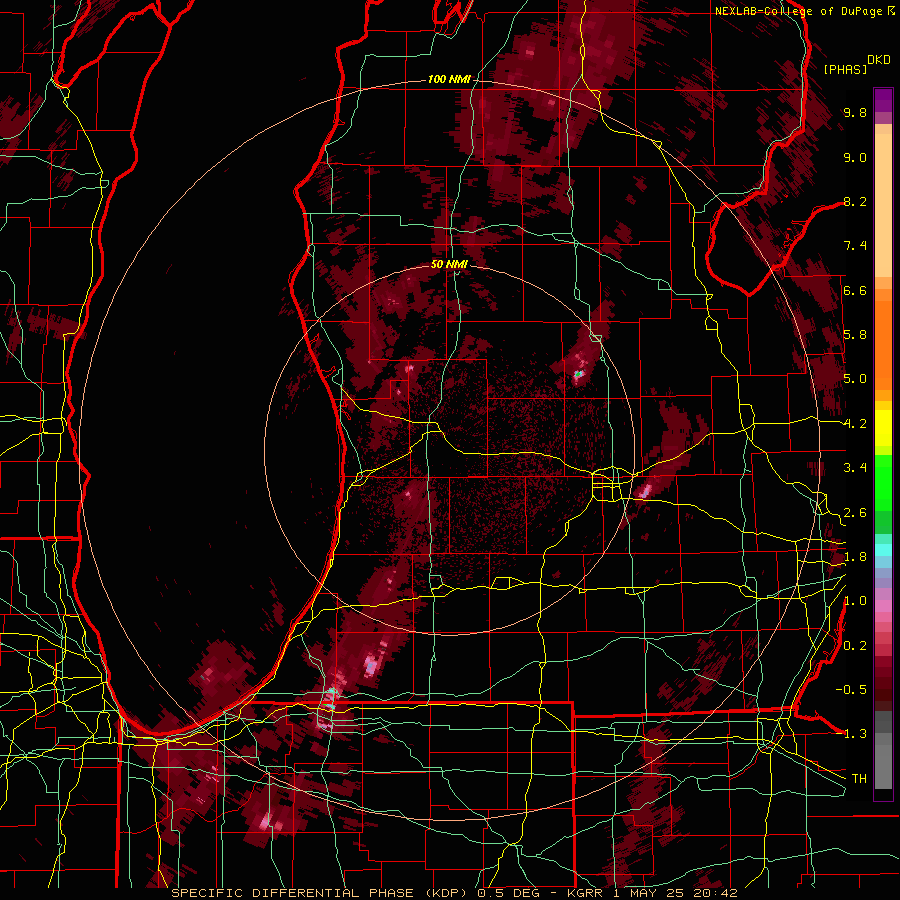Click the 6.6 value on the color scale
This screenshot has height=900, width=900.
pos(855,290)
